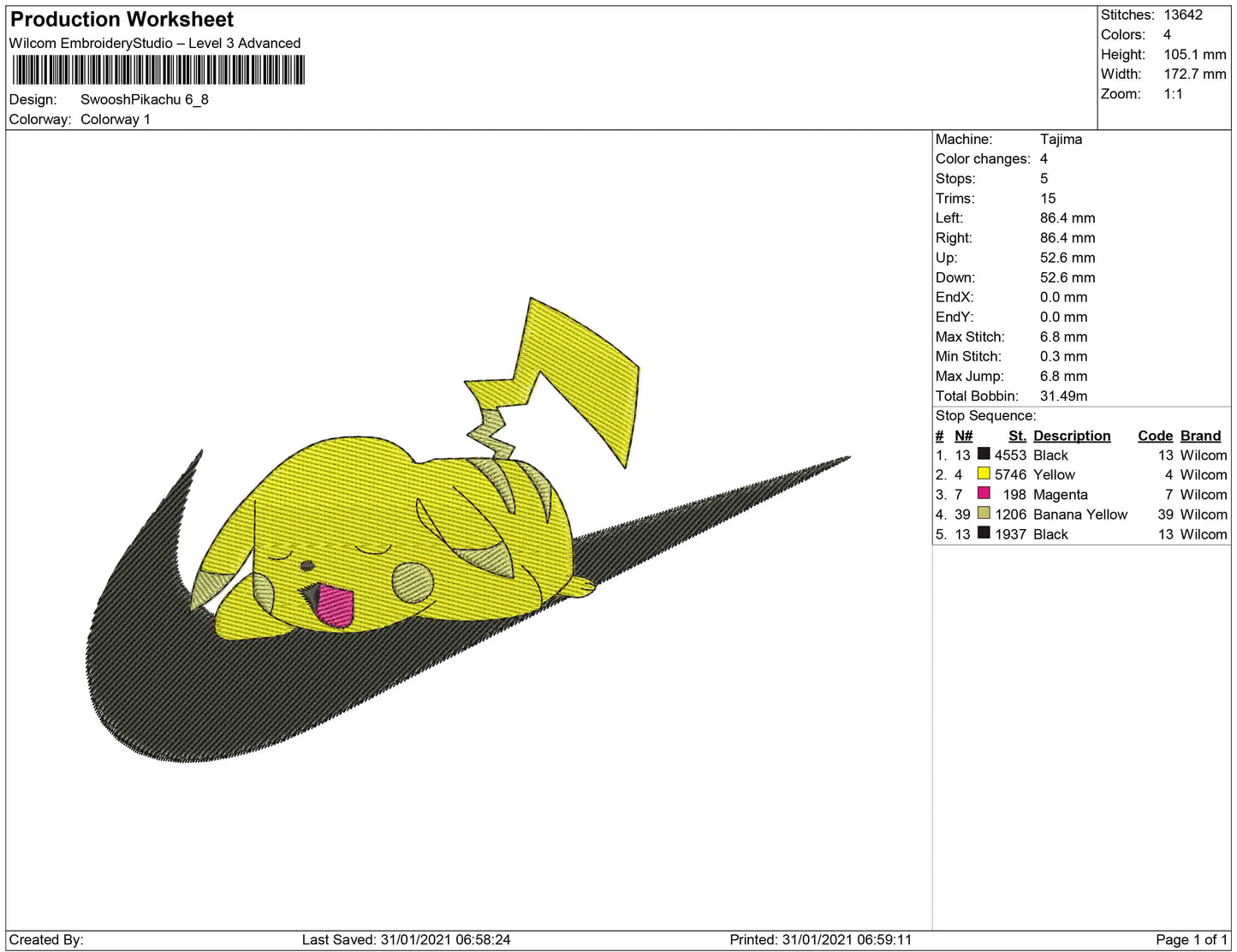Screen dimensions: 1237x952
Task: Click the 'St.' column header
Action: pyautogui.click(x=1017, y=436)
